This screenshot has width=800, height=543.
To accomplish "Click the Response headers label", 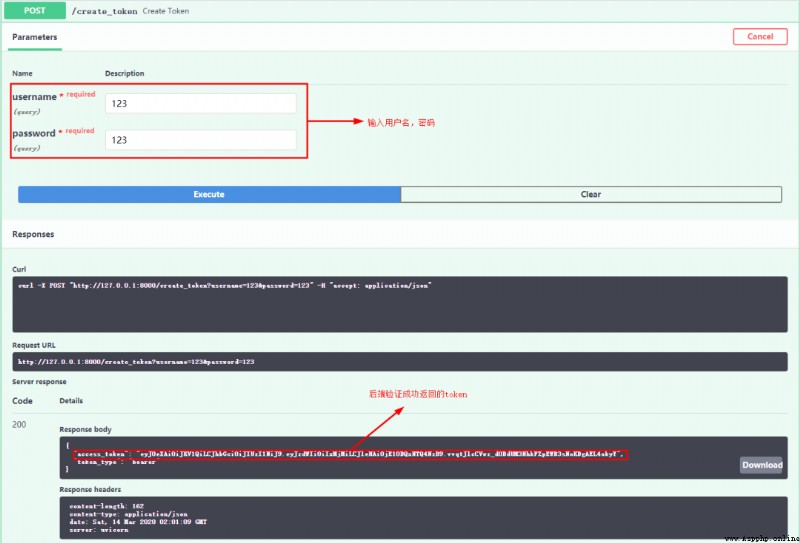I will coord(90,489).
